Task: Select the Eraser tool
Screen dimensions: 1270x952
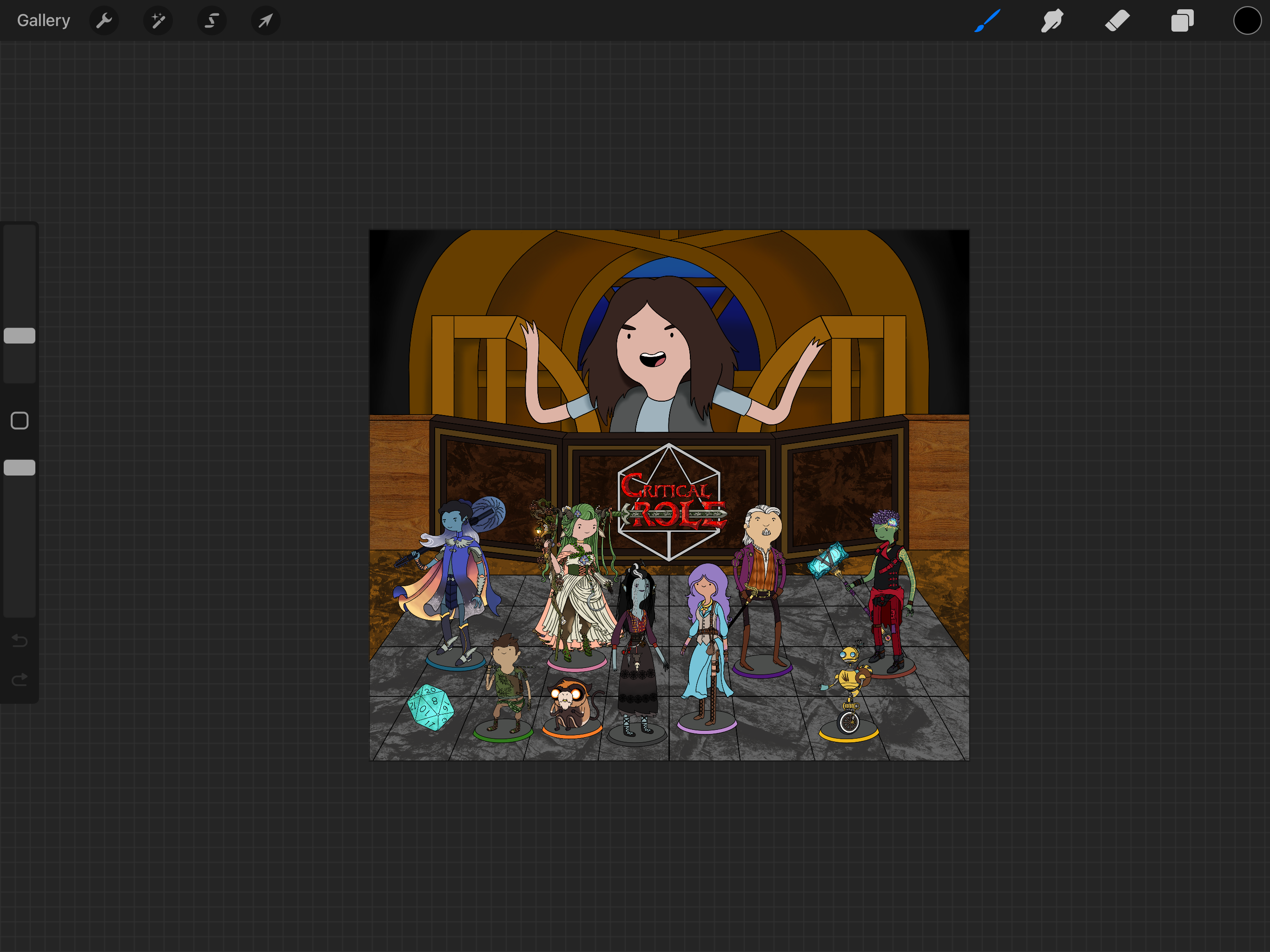Action: tap(1117, 21)
